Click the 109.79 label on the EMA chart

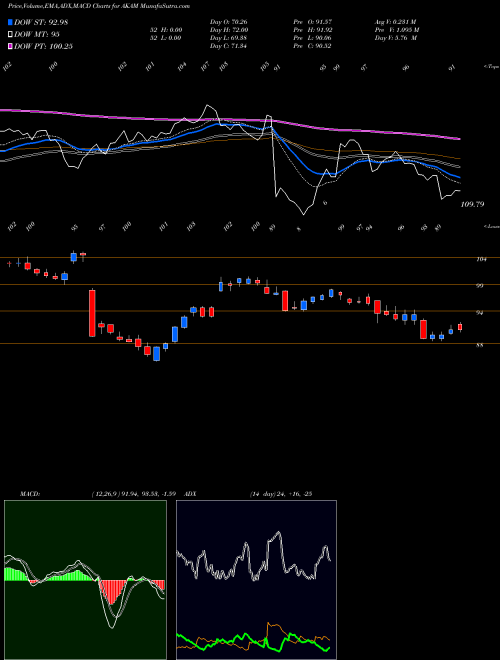pyautogui.click(x=473, y=205)
